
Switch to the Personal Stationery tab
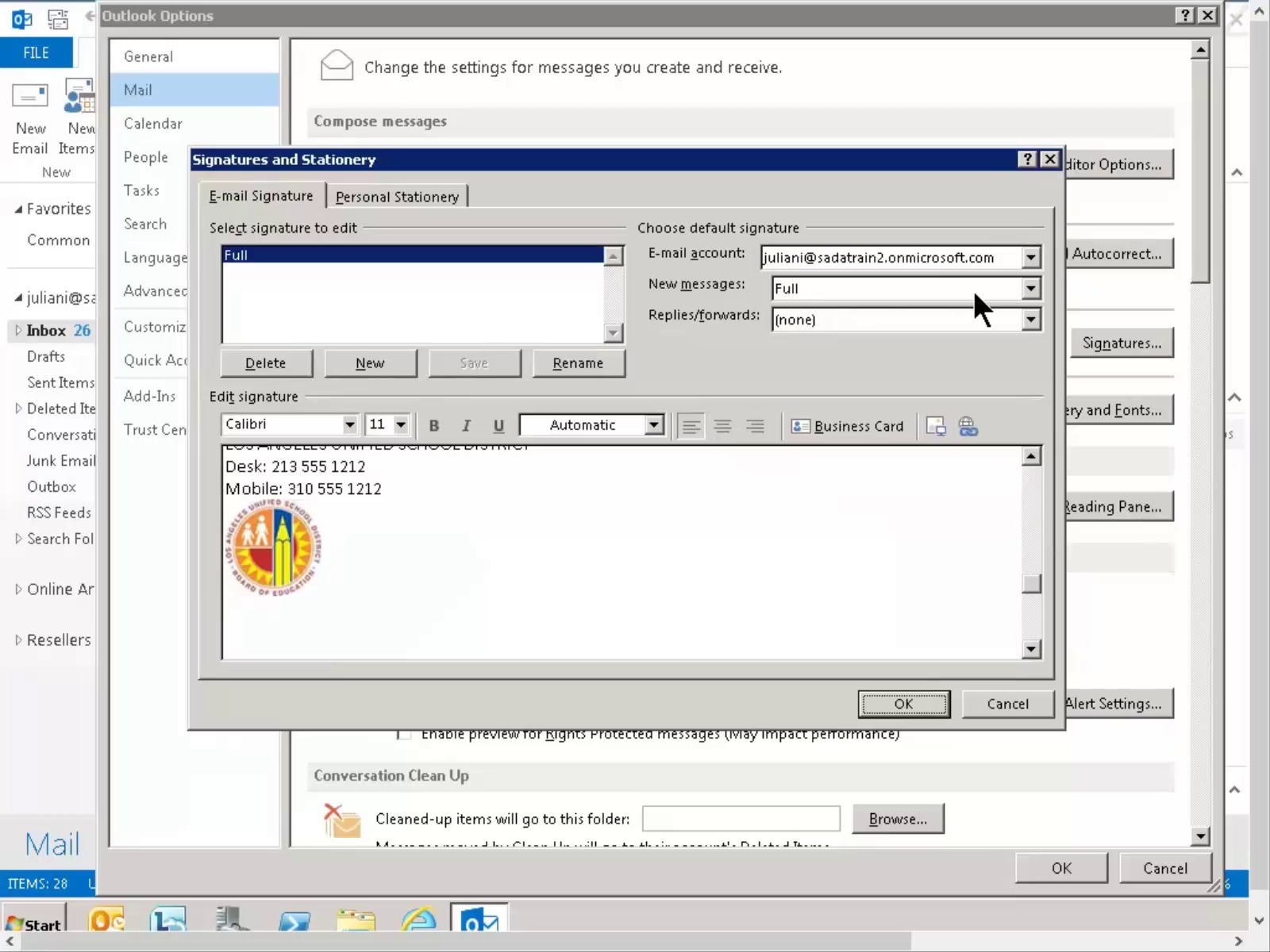coord(397,196)
